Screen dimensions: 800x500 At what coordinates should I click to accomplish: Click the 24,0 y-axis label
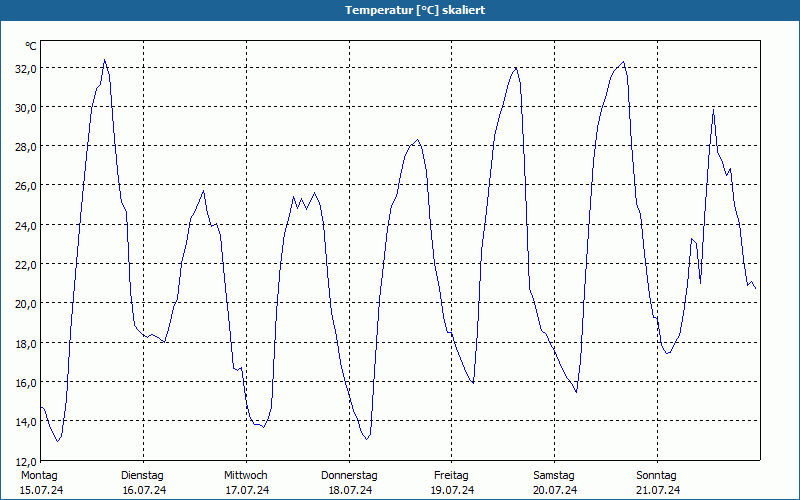26,225
